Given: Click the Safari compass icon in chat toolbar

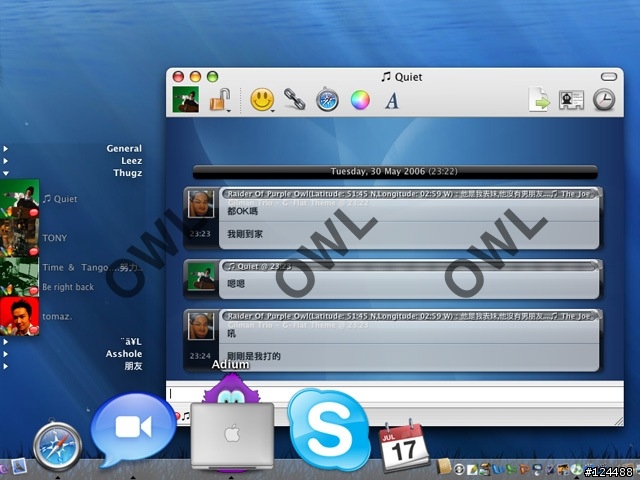Looking at the screenshot, I should (327, 99).
